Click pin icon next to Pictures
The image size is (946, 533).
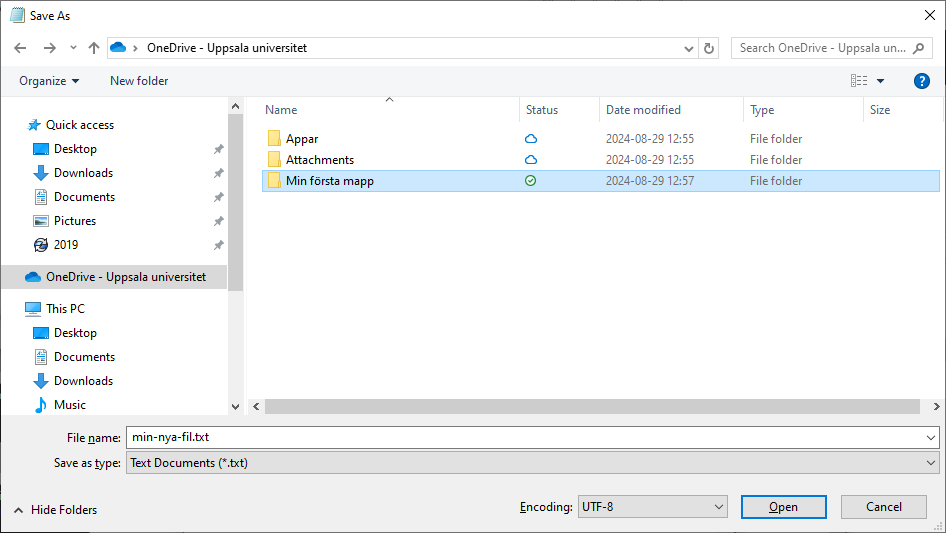pyautogui.click(x=218, y=221)
